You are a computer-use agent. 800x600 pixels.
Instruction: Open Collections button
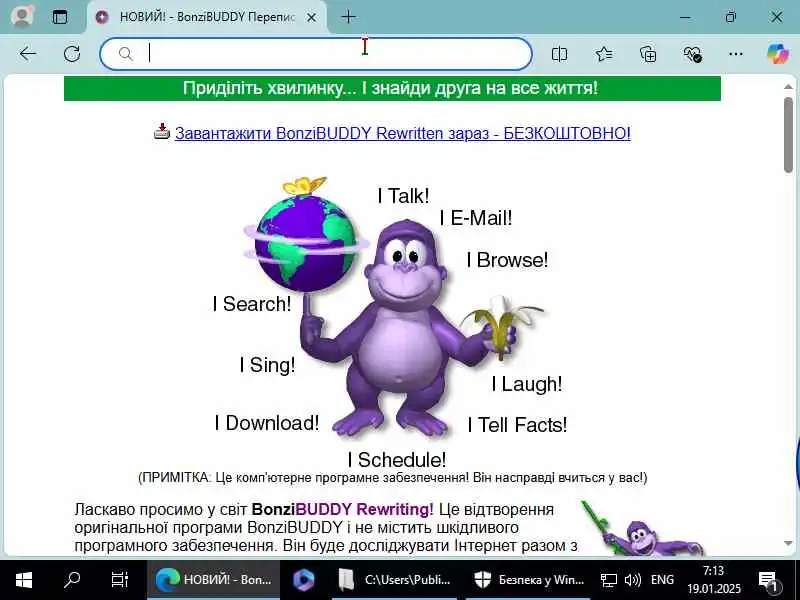pos(648,54)
